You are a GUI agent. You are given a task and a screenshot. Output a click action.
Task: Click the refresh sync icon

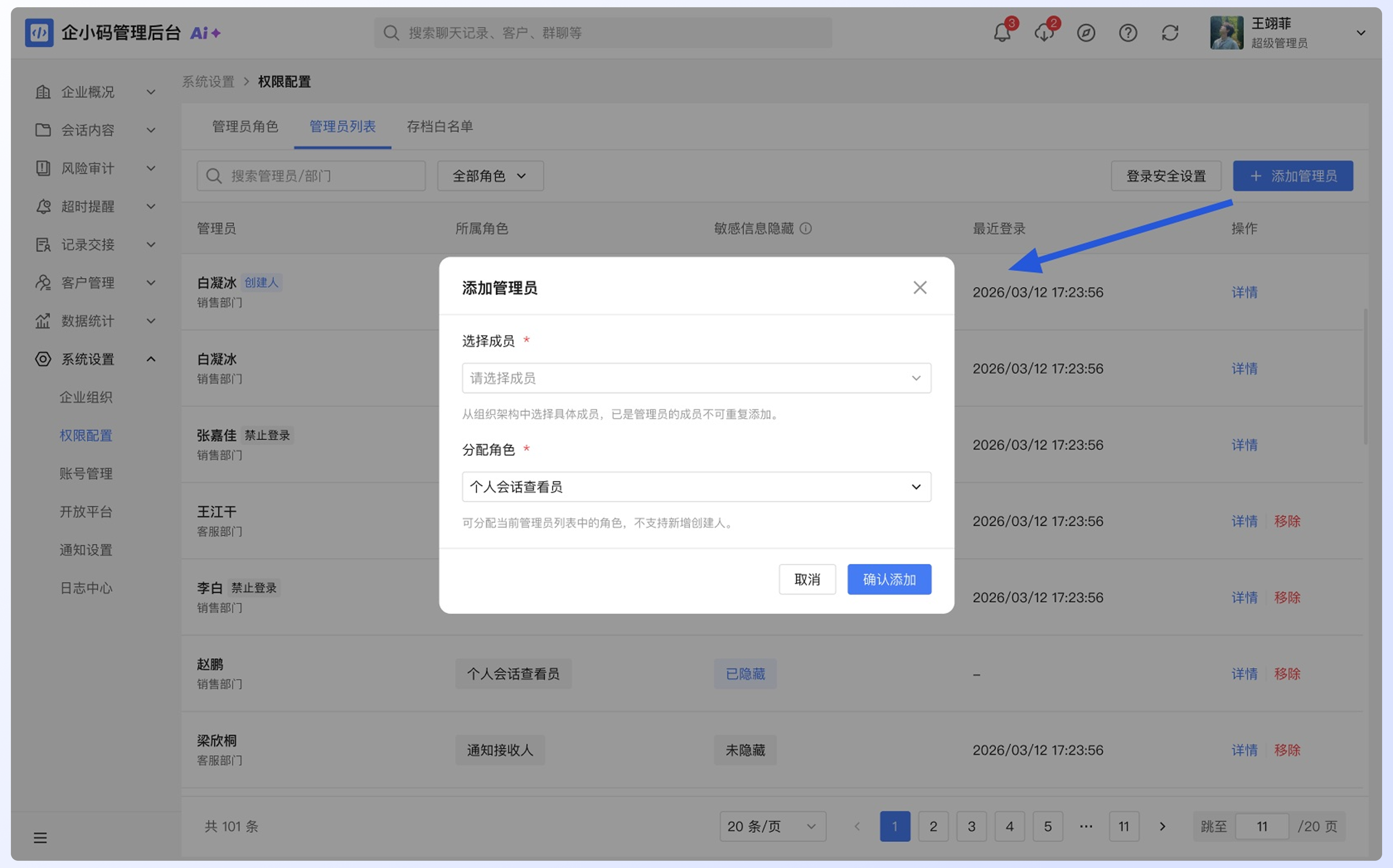(x=1170, y=33)
